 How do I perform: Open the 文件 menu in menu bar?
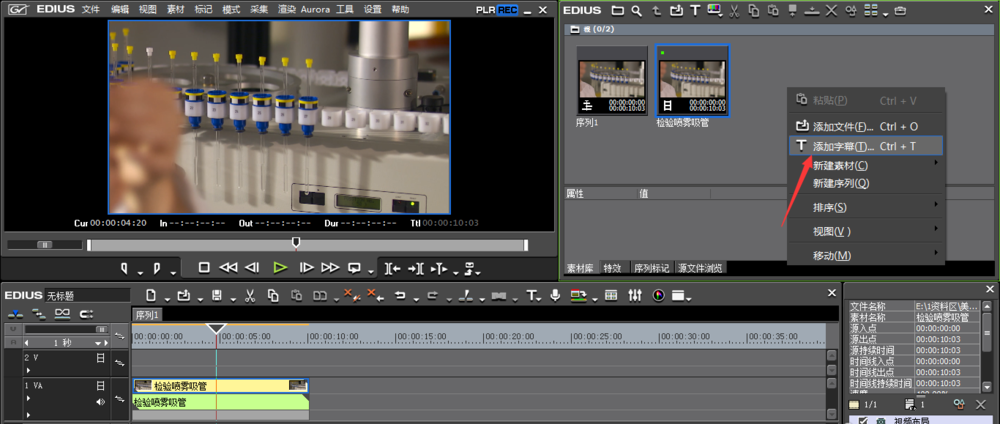(91, 10)
